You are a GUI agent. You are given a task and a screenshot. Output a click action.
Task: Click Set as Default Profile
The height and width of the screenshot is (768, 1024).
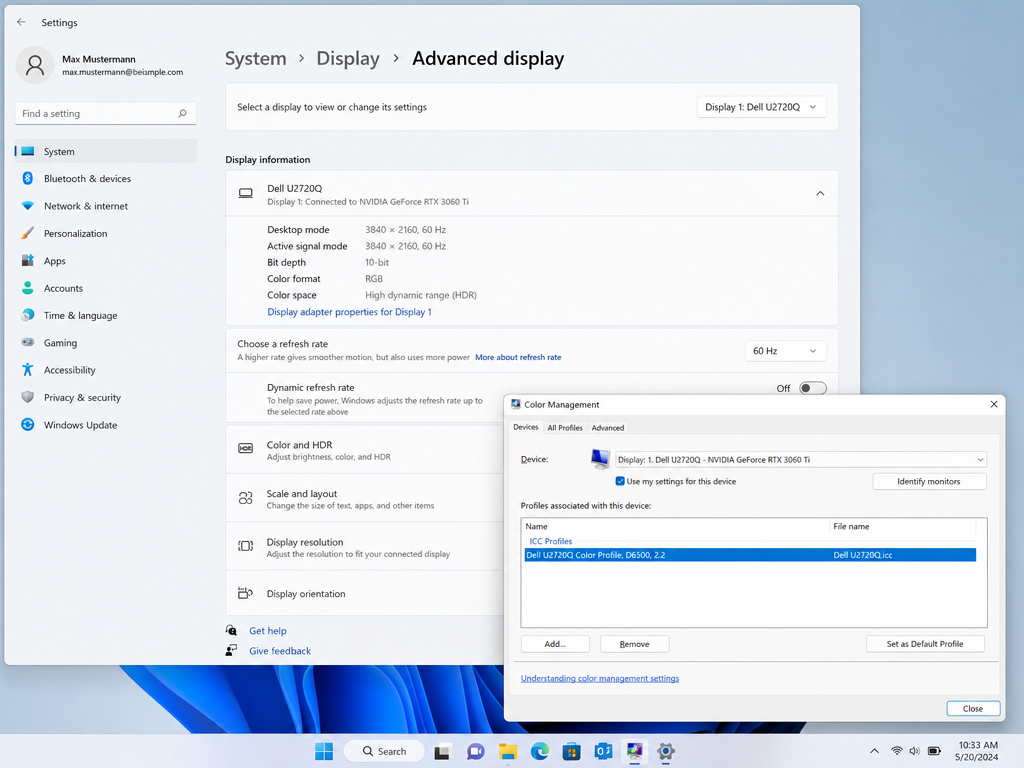(x=925, y=644)
